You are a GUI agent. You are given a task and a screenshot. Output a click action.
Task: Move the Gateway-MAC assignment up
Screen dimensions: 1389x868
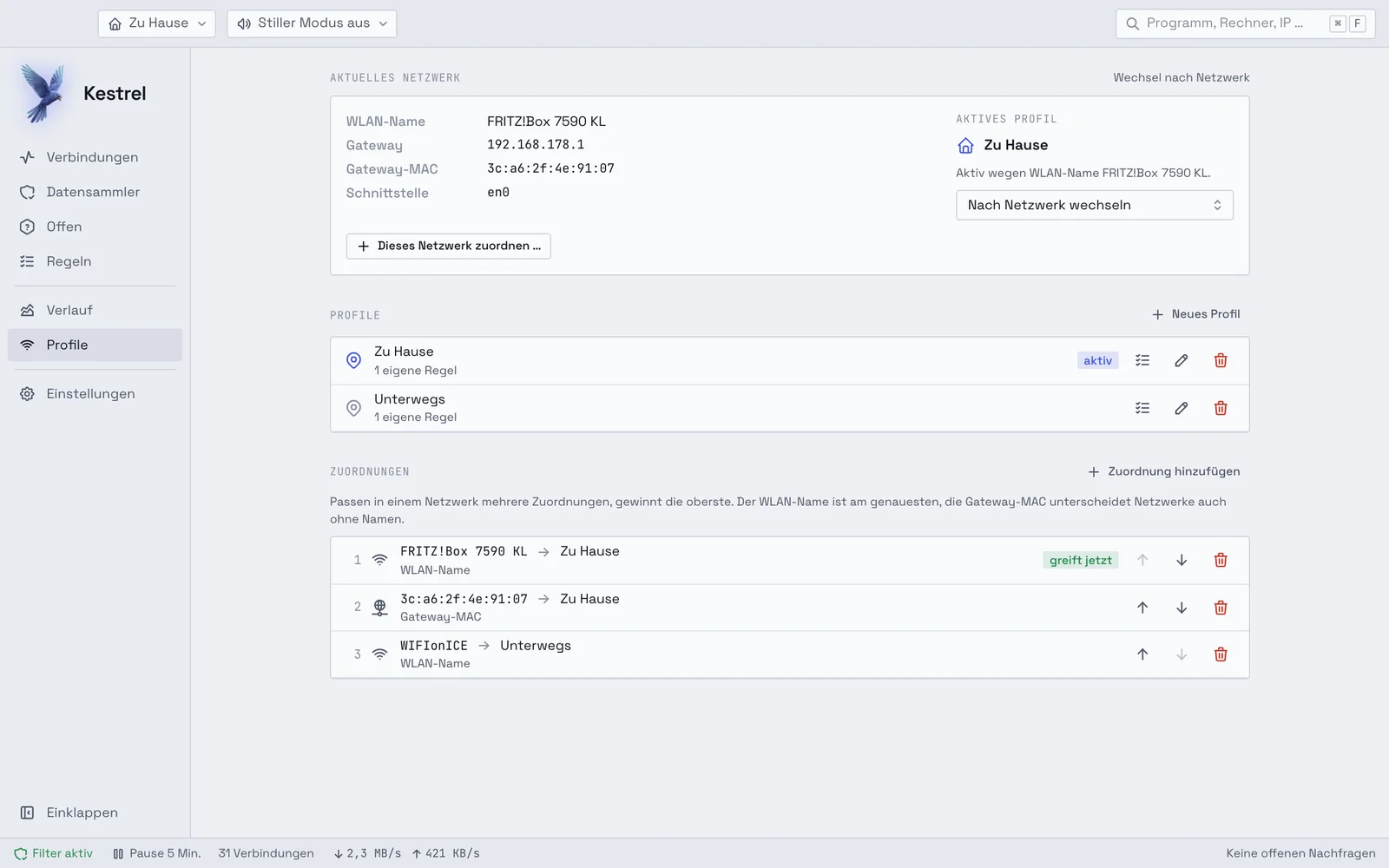[x=1142, y=608]
